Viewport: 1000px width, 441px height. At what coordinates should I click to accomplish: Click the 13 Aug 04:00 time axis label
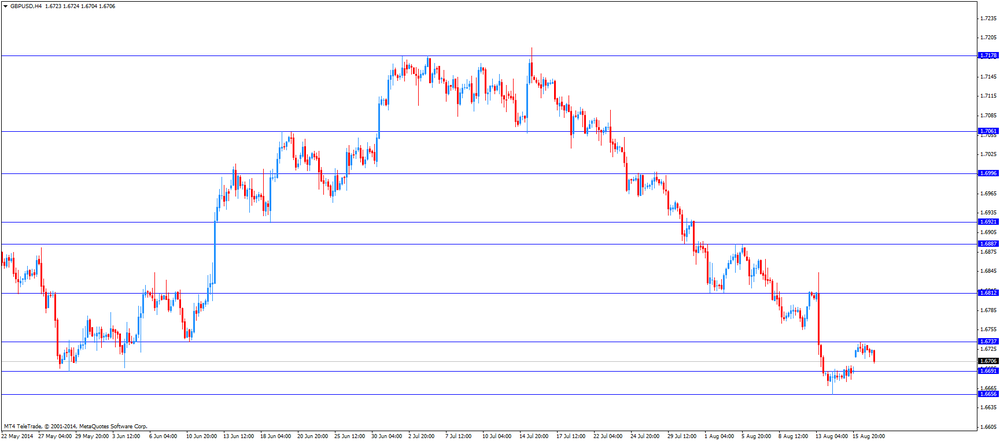click(830, 437)
